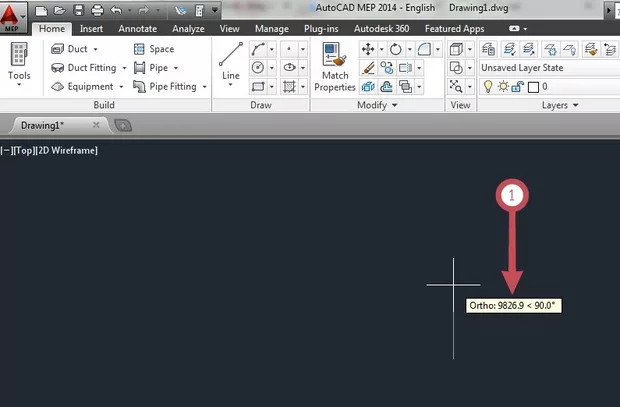Viewport: 620px width, 407px height.
Task: Click the Rotate tool icon
Action: (396, 49)
